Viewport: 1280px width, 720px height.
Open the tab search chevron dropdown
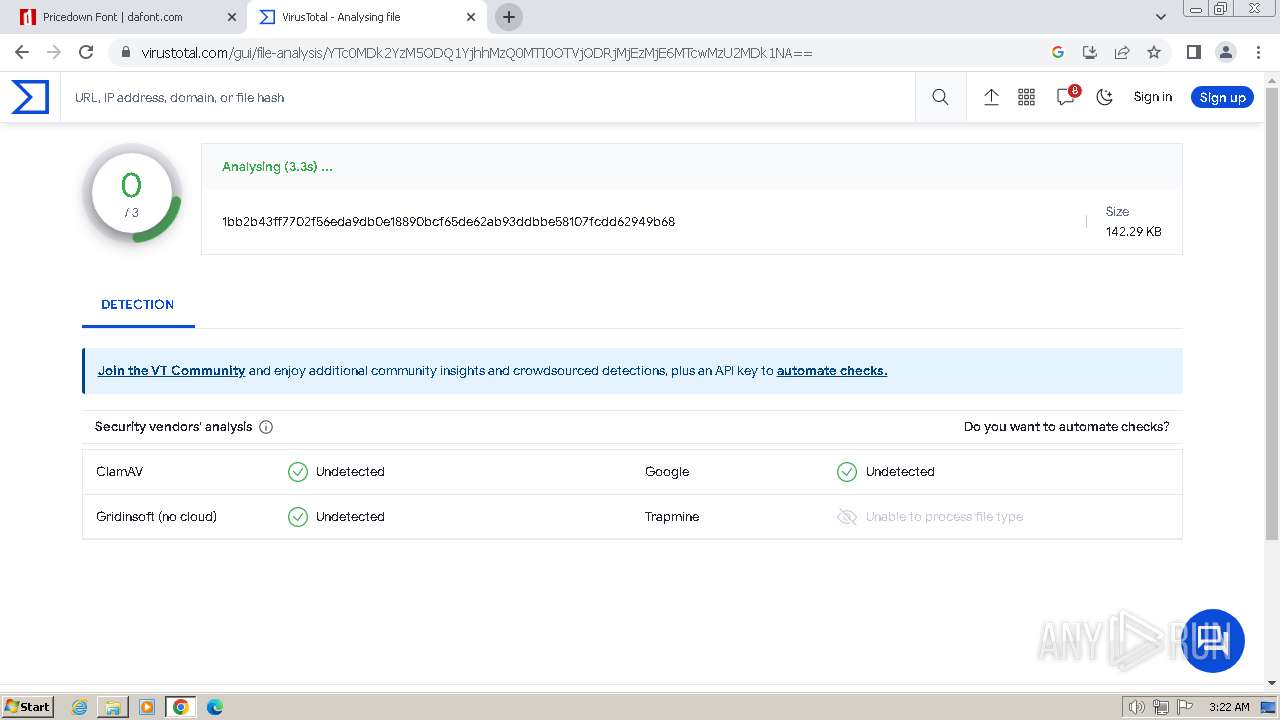[1161, 17]
